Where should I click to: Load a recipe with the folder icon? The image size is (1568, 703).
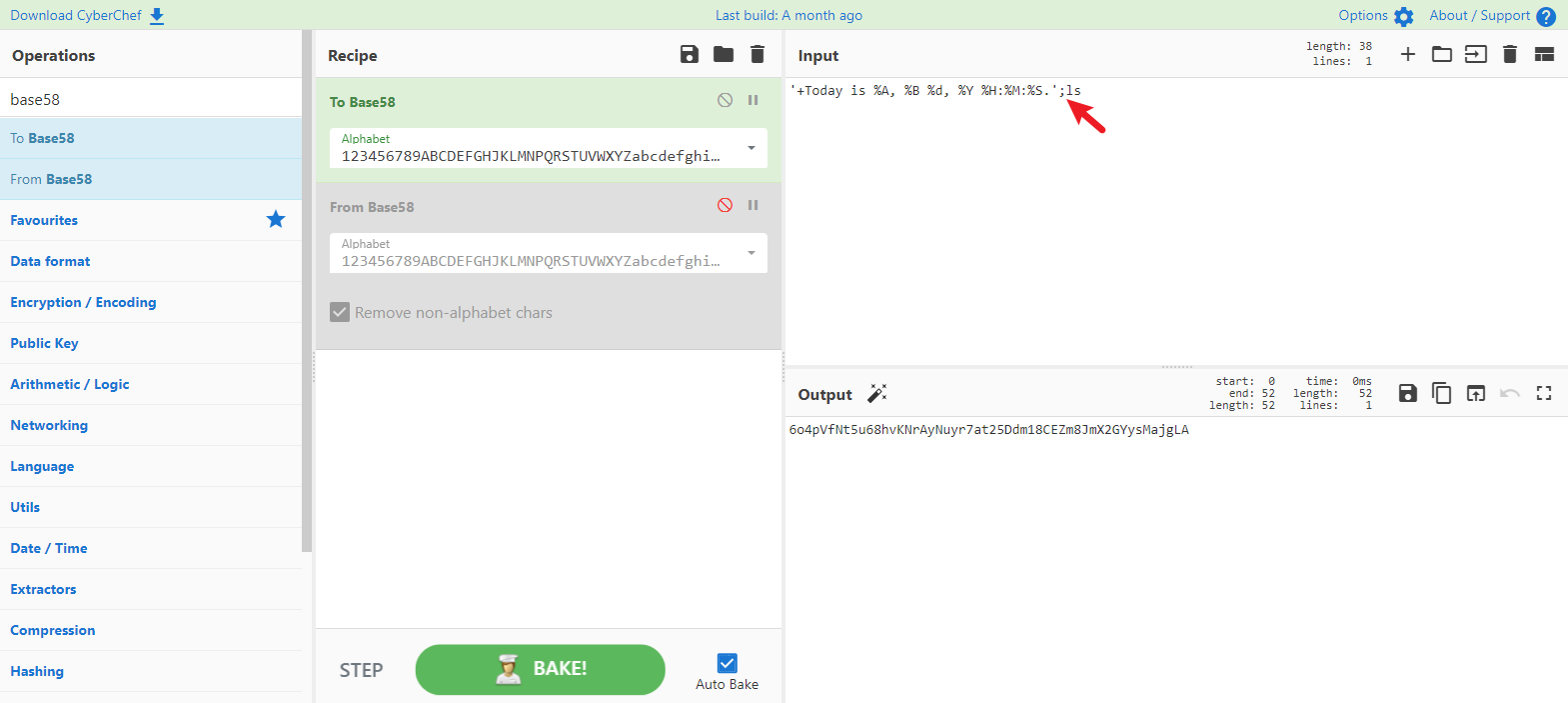tap(724, 54)
